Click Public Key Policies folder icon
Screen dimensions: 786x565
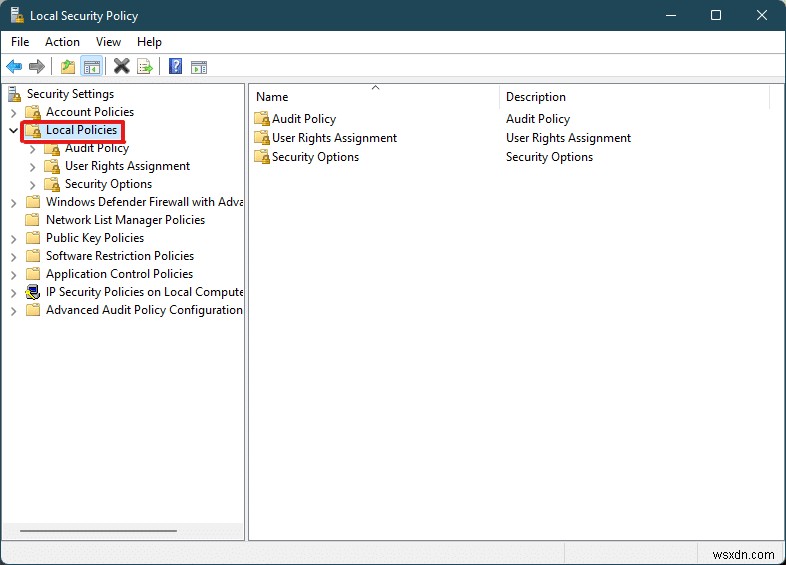(x=33, y=238)
